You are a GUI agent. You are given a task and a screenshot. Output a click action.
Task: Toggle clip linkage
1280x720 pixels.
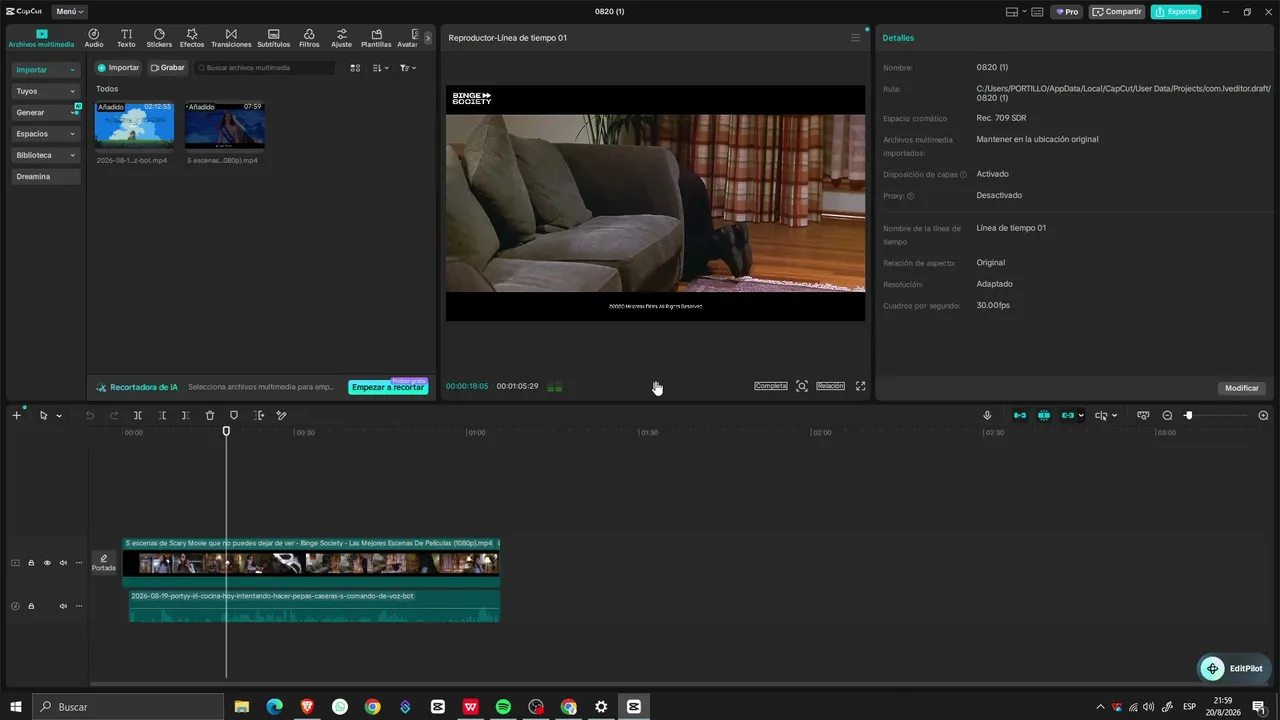point(1068,415)
